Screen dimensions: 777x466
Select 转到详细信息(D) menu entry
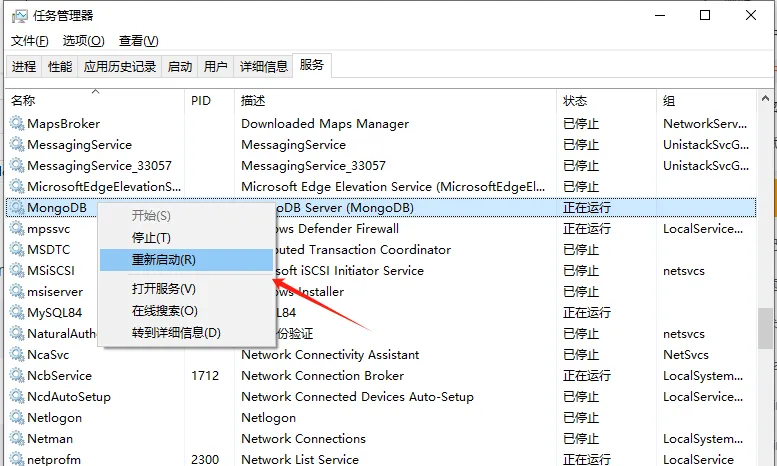pos(176,333)
